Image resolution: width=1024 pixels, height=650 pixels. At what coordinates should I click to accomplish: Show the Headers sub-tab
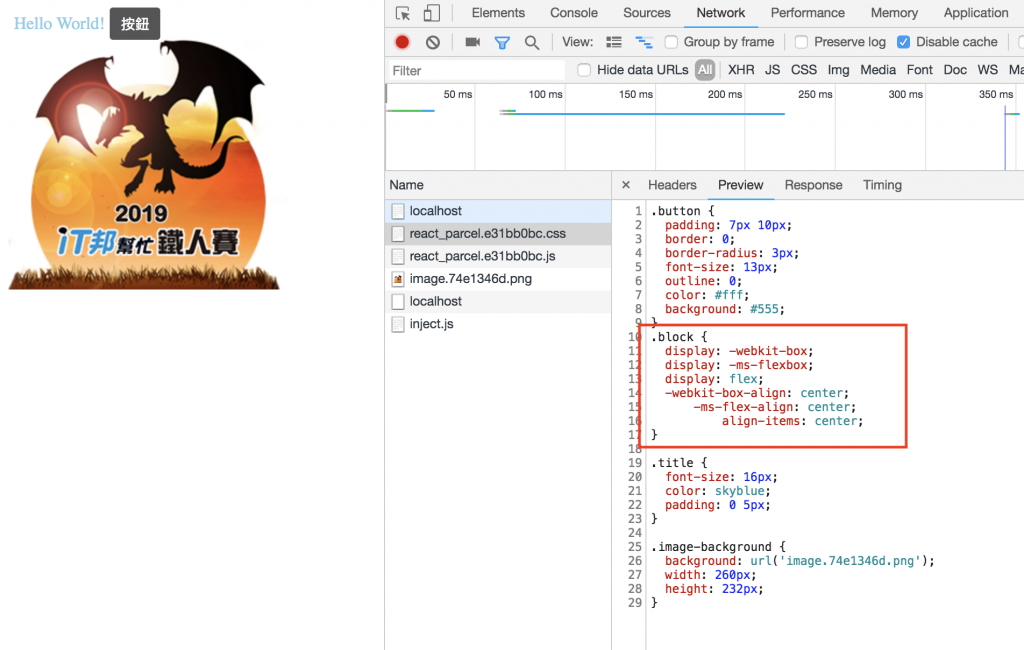click(672, 185)
